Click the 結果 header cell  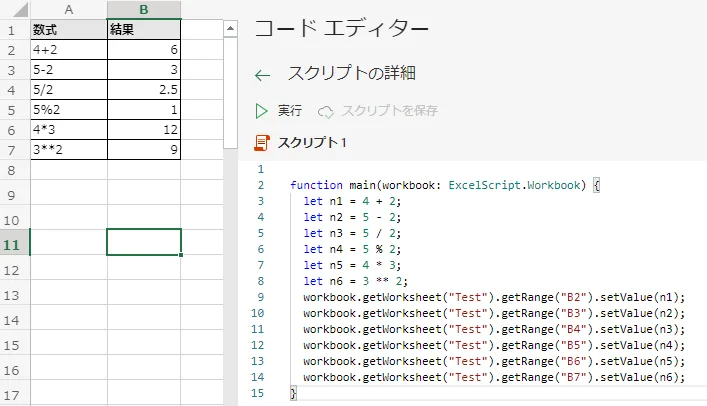144,29
